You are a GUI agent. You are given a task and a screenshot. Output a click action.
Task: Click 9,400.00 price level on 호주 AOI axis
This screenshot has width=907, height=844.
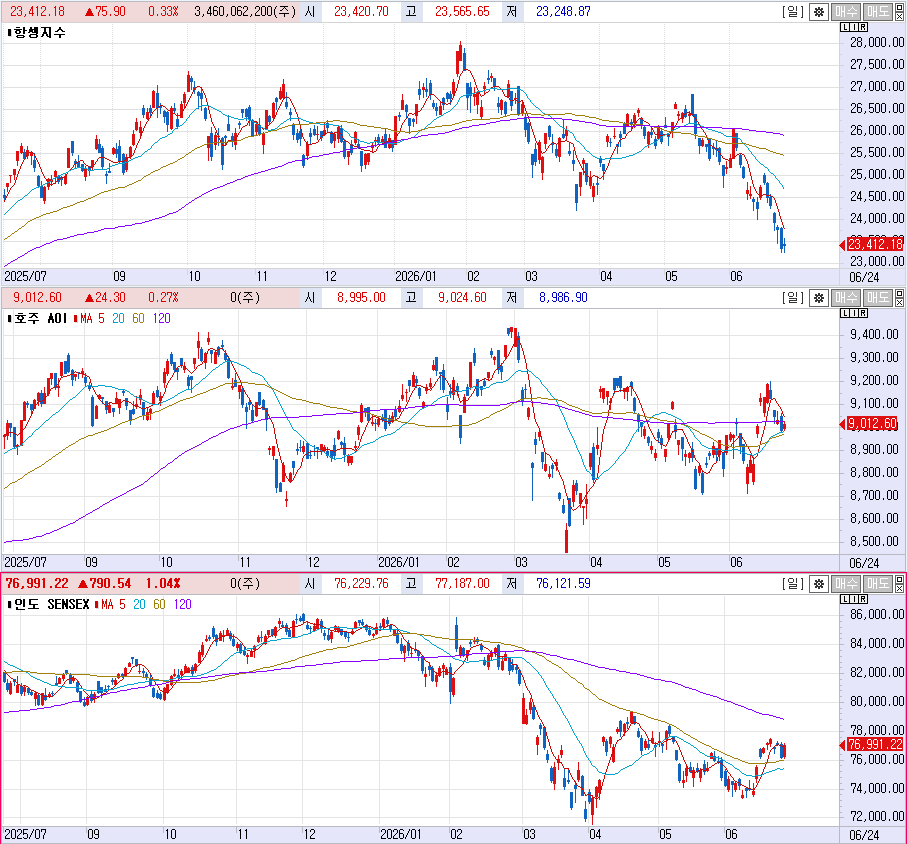[874, 334]
